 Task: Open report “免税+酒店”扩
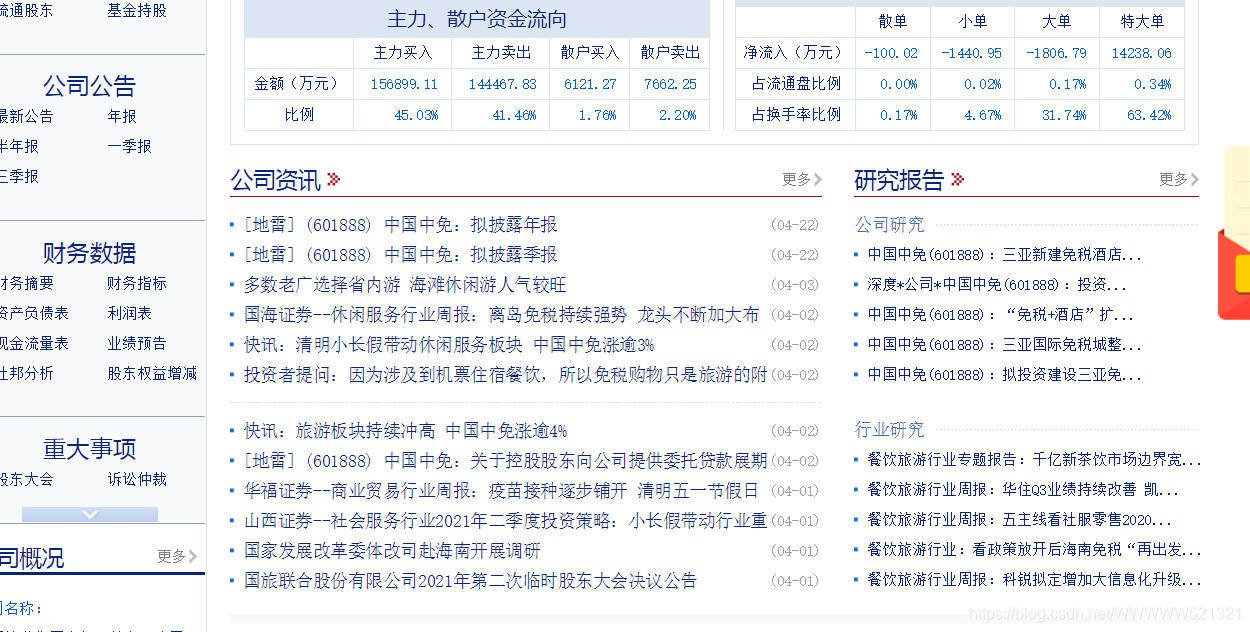tap(1000, 315)
